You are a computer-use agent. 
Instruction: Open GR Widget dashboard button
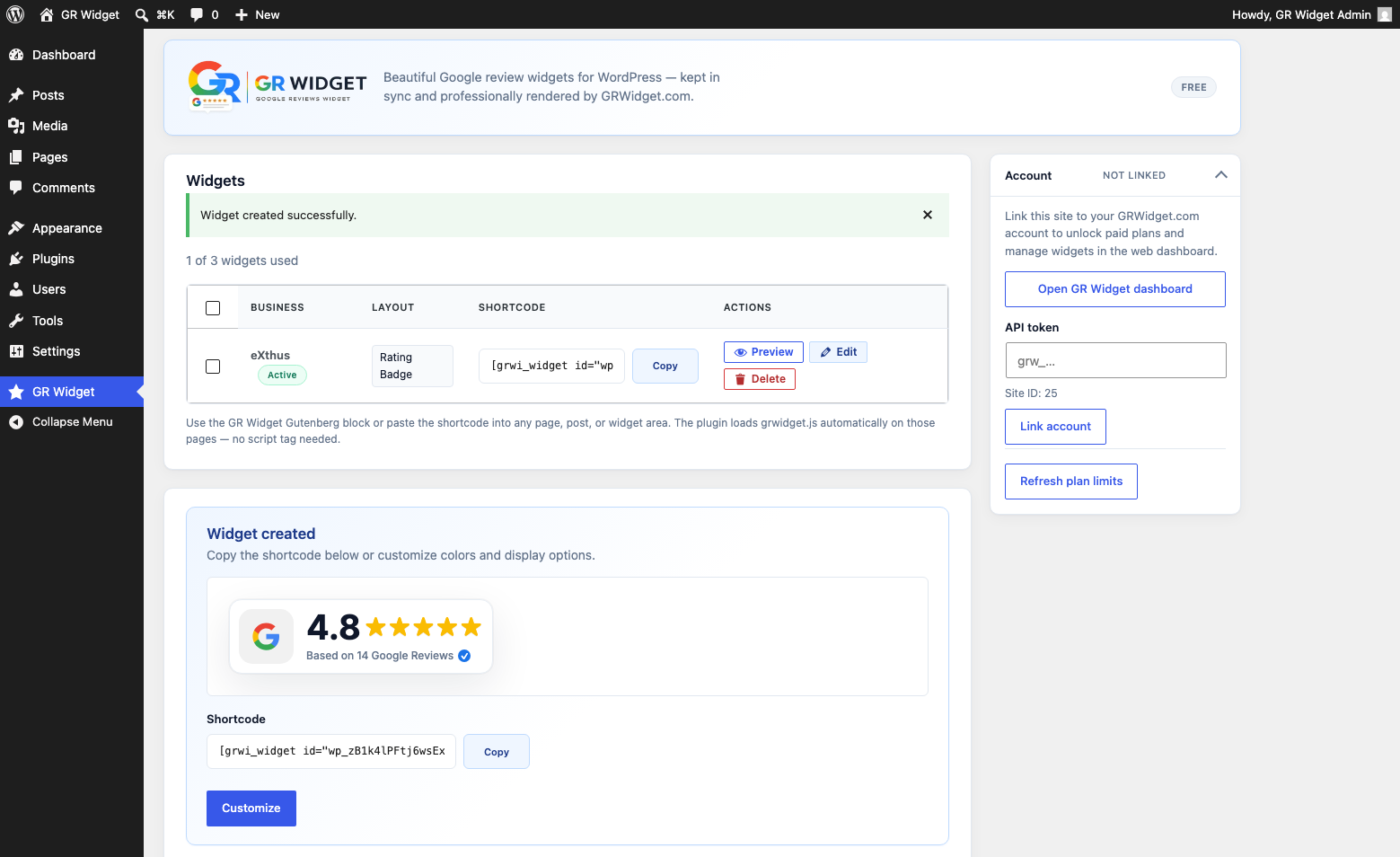click(x=1115, y=289)
